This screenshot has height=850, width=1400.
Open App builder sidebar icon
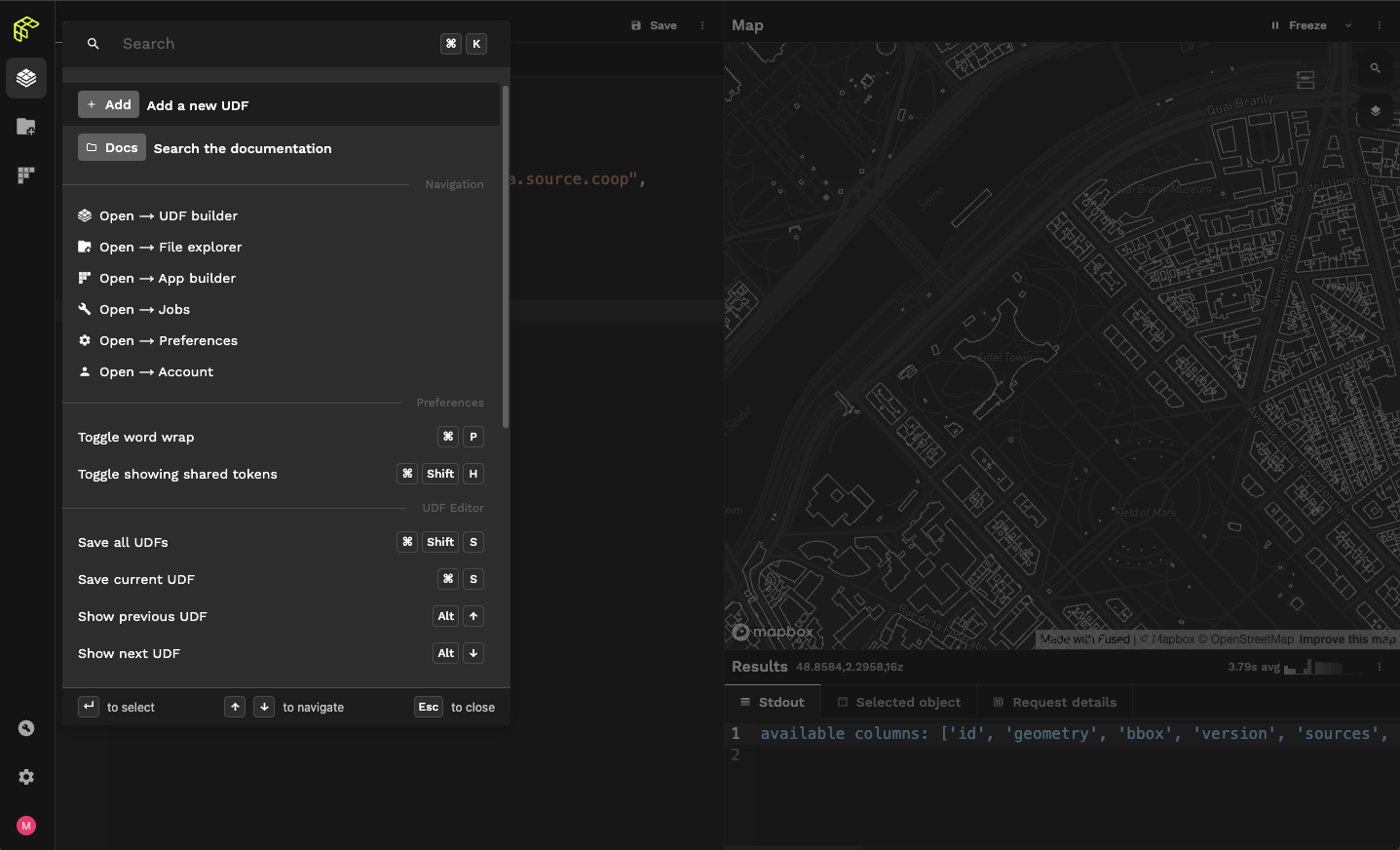coord(26,175)
